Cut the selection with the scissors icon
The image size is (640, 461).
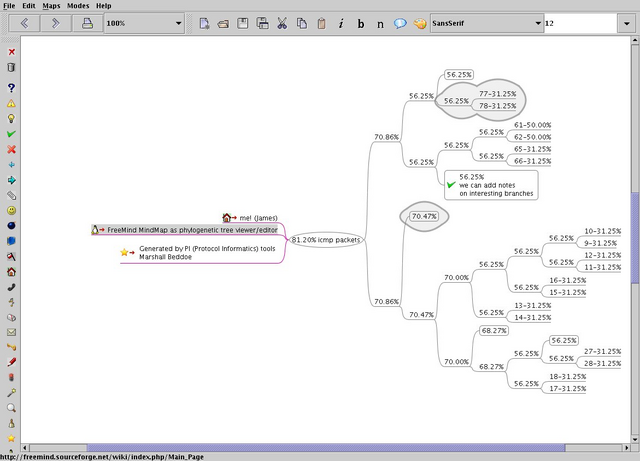point(282,23)
